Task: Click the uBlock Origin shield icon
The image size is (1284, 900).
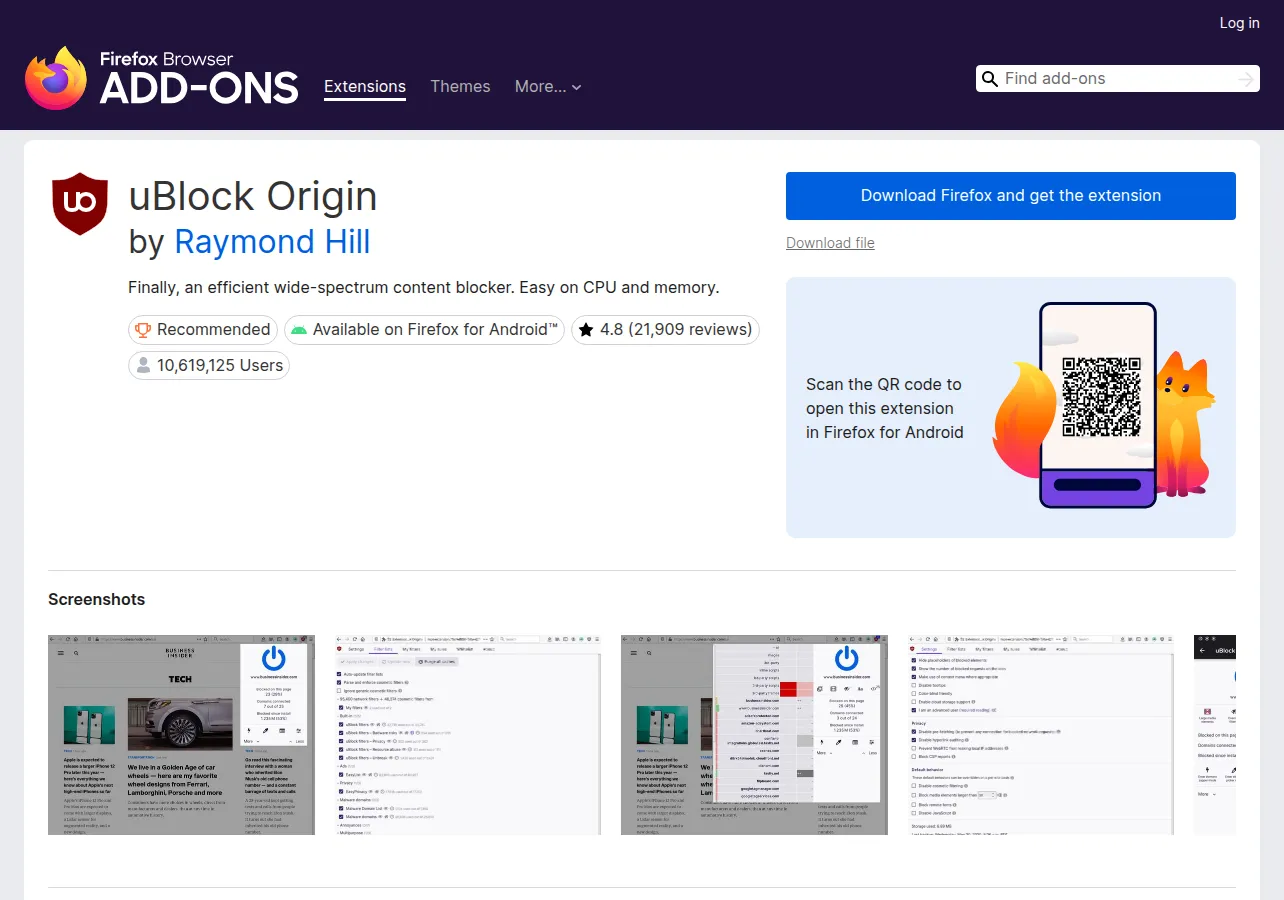Action: point(80,204)
